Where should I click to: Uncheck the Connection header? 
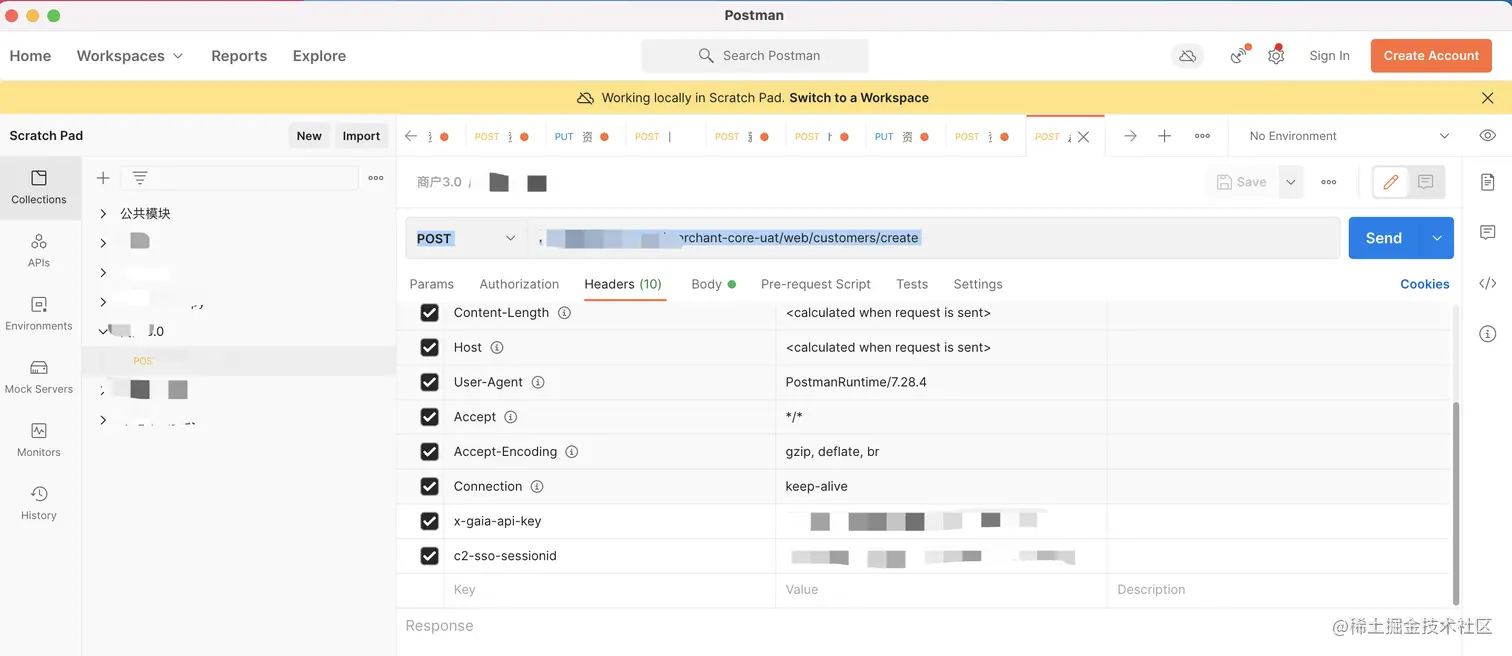point(430,486)
